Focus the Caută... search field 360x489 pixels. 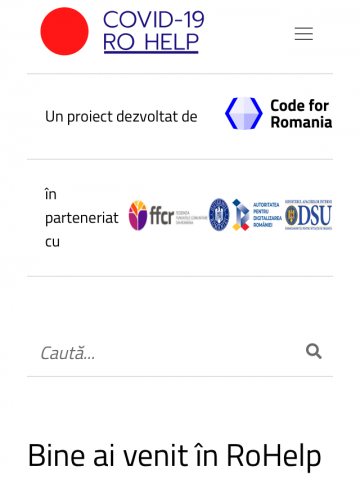click(167, 353)
